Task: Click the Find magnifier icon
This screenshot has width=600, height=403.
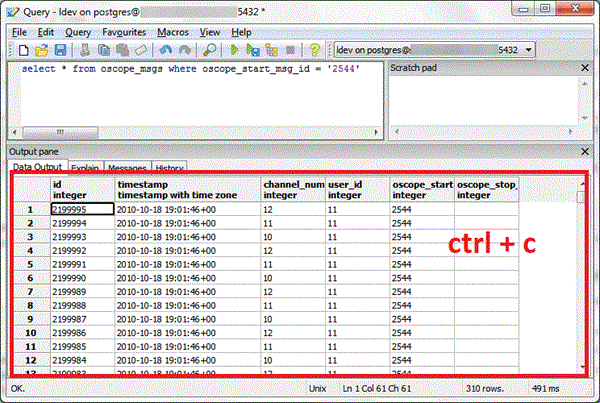Action: (211, 49)
